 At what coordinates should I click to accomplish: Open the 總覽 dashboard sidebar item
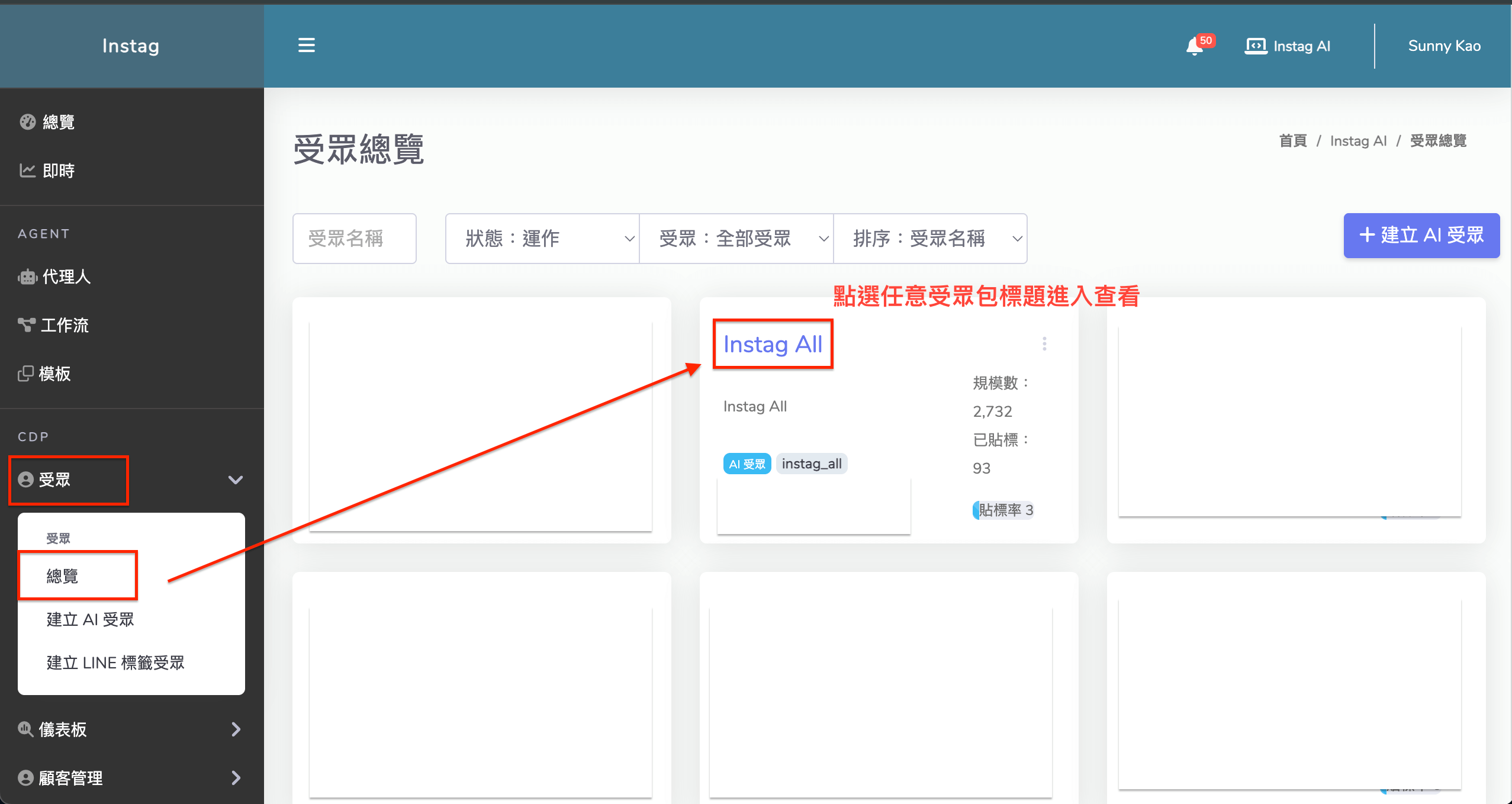[x=58, y=122]
